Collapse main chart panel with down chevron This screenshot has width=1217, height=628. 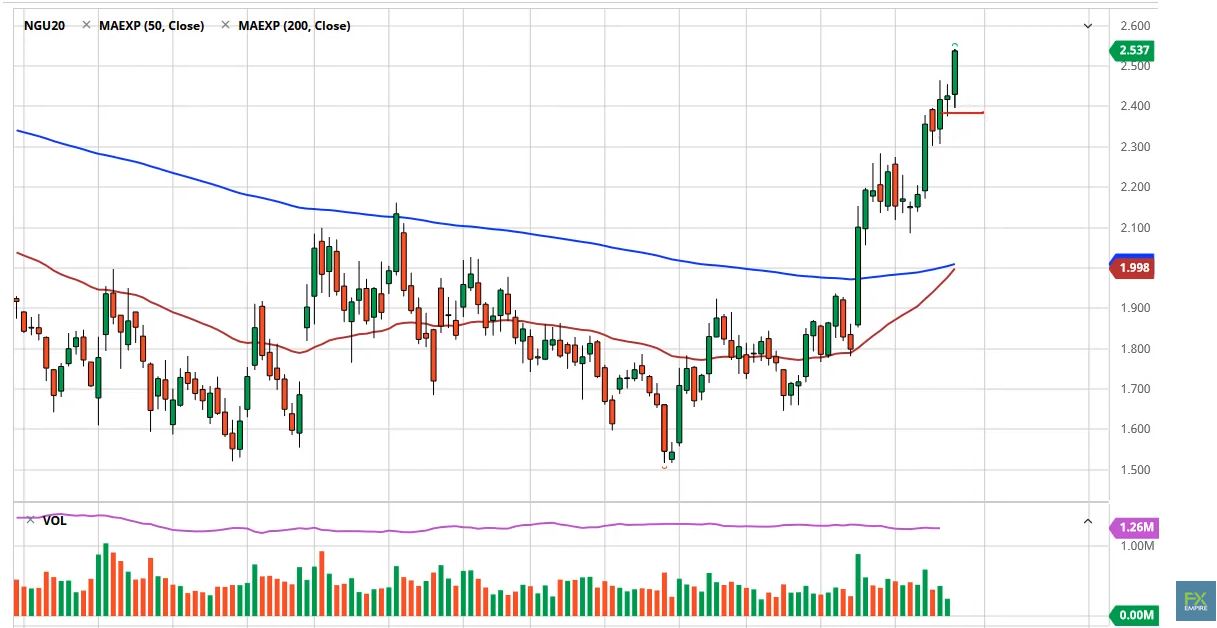[x=1088, y=26]
